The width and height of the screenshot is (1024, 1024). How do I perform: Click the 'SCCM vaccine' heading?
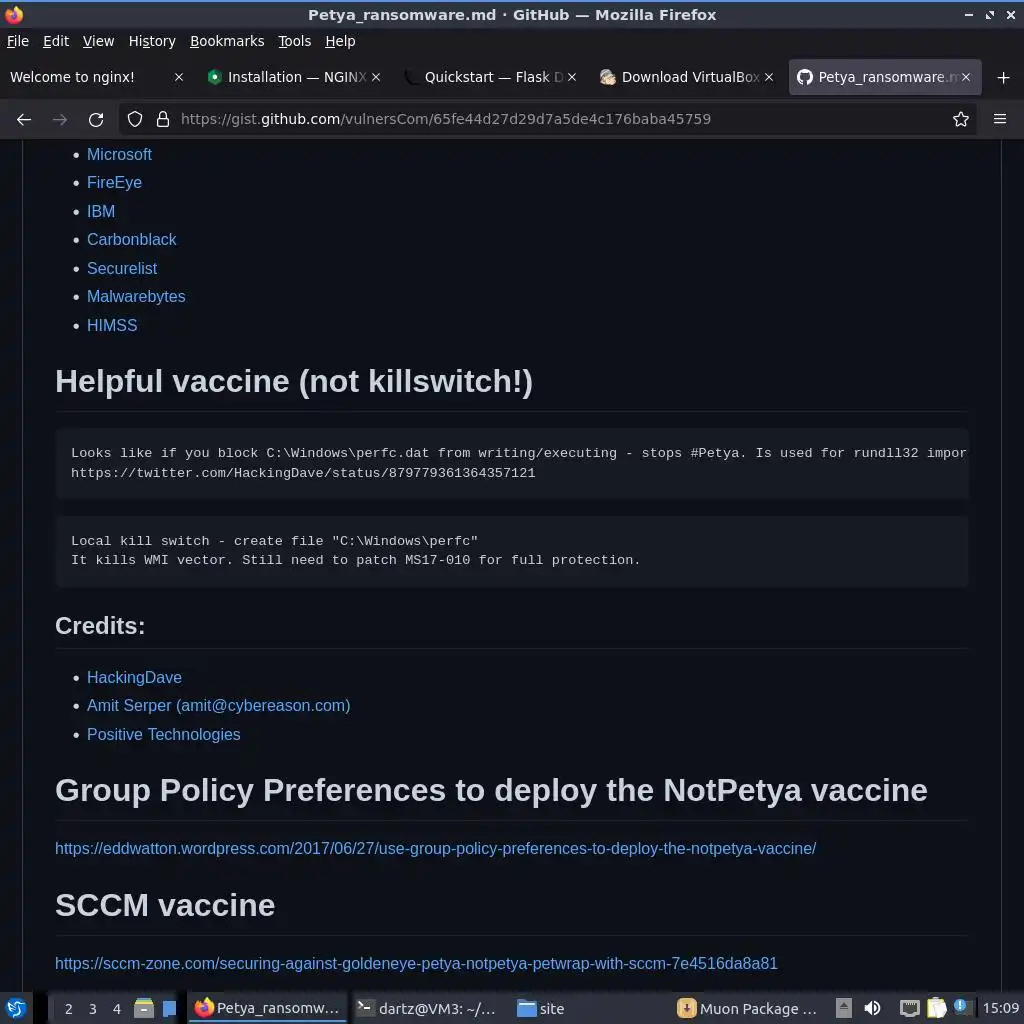(x=165, y=904)
